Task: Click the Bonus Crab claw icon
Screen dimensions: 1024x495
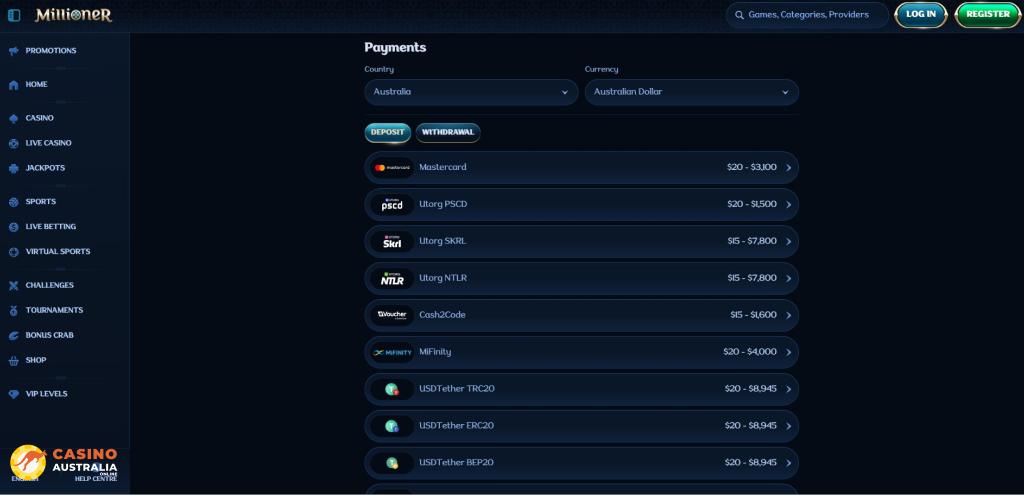Action: click(14, 336)
